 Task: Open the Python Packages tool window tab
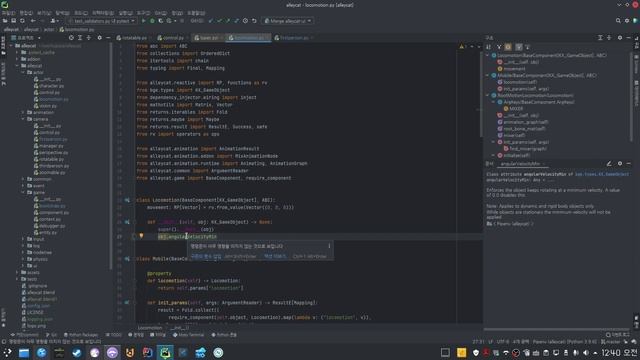[81, 335]
